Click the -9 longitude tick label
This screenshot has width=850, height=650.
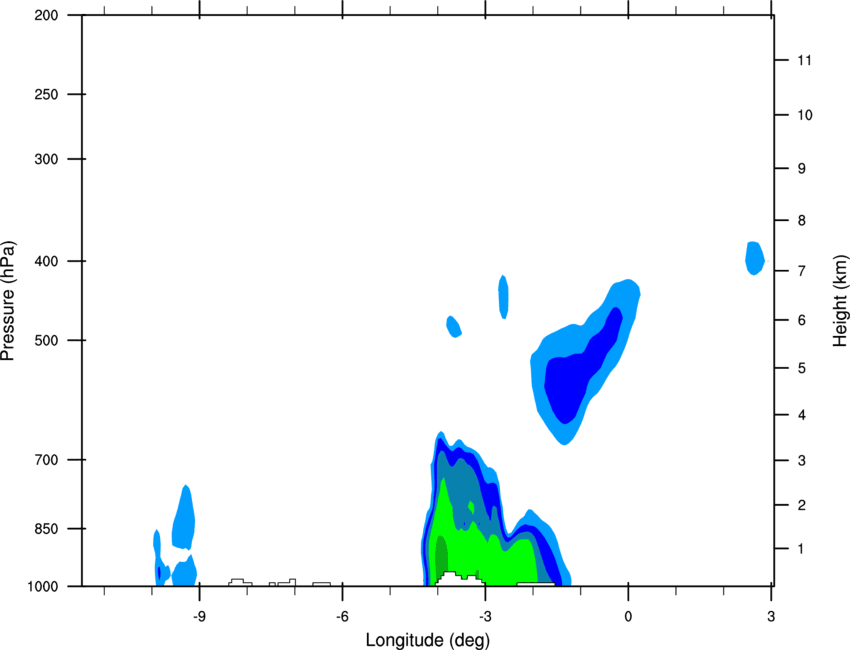[x=199, y=617]
